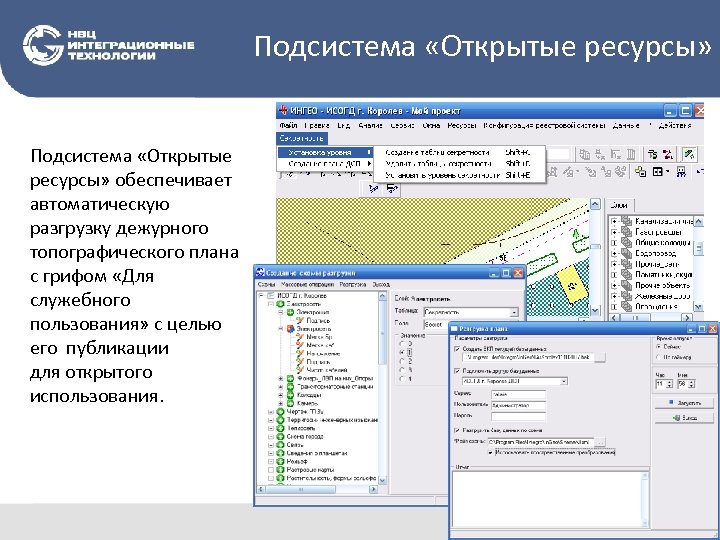
Task: Click the Пользователь input field
Action: 518,405
